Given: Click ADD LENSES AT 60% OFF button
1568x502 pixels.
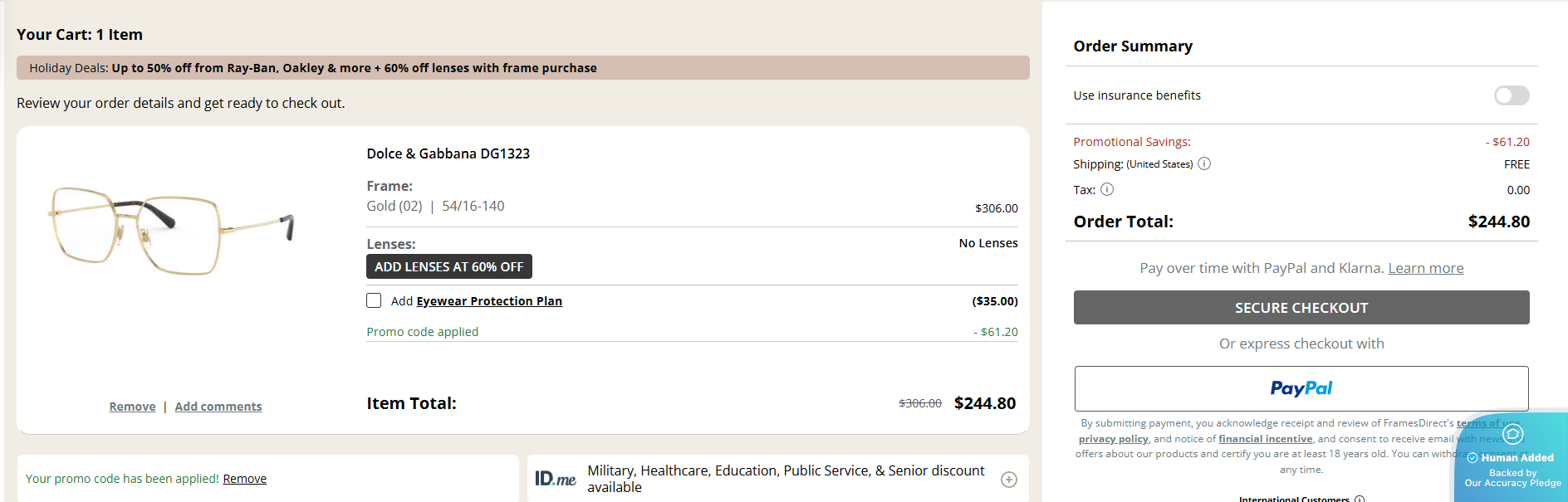Looking at the screenshot, I should (x=448, y=266).
